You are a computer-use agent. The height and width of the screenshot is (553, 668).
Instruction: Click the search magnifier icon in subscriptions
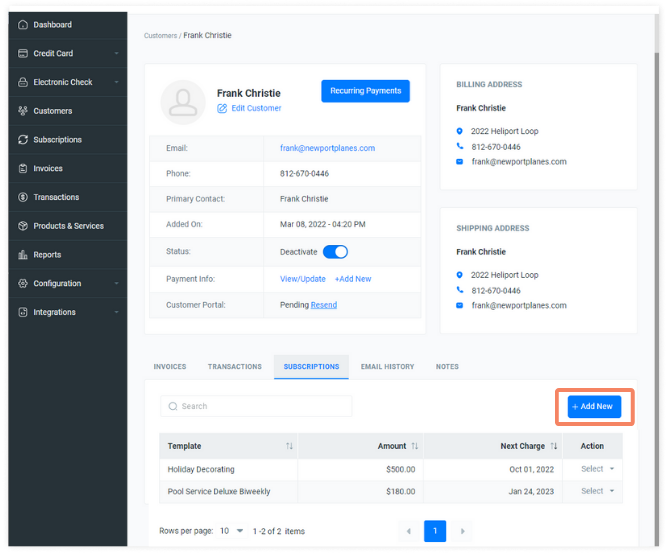point(173,406)
